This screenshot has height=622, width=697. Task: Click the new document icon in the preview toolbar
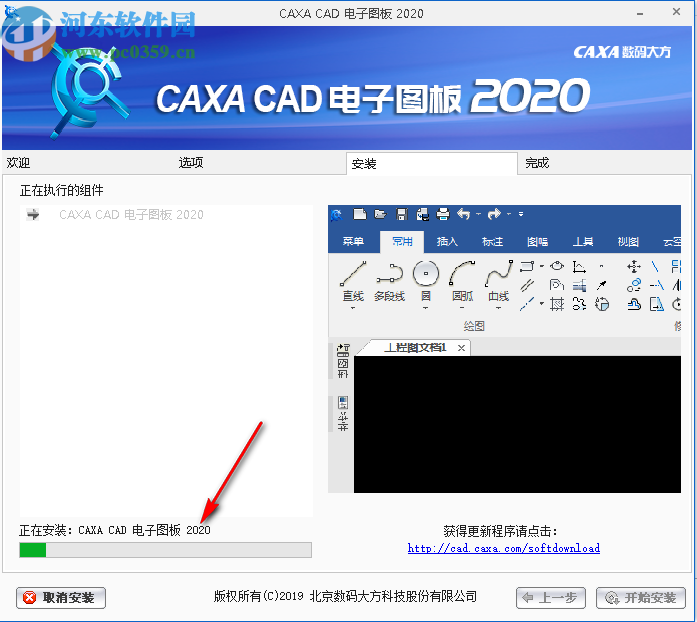coord(360,215)
